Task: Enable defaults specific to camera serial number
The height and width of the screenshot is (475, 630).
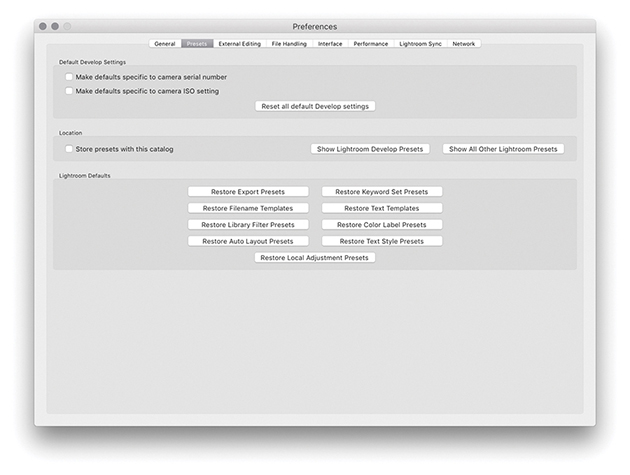Action: (69, 77)
